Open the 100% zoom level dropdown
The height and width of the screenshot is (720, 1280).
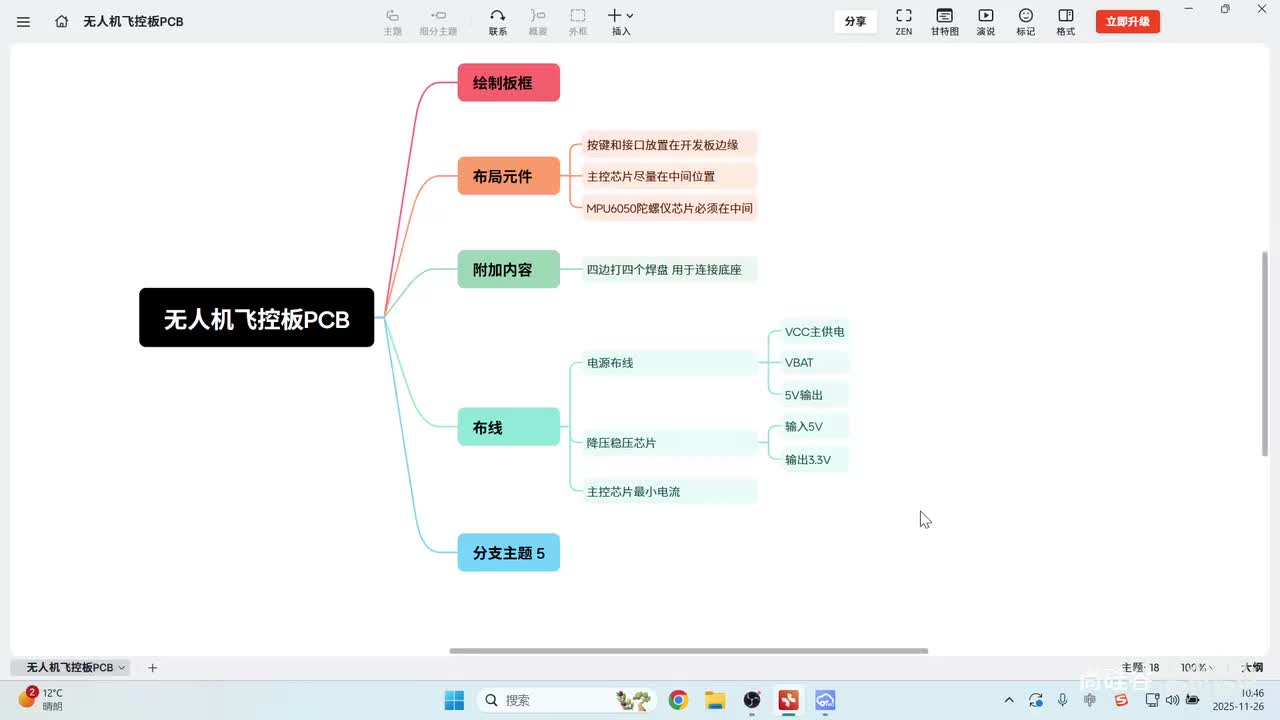click(x=1198, y=667)
